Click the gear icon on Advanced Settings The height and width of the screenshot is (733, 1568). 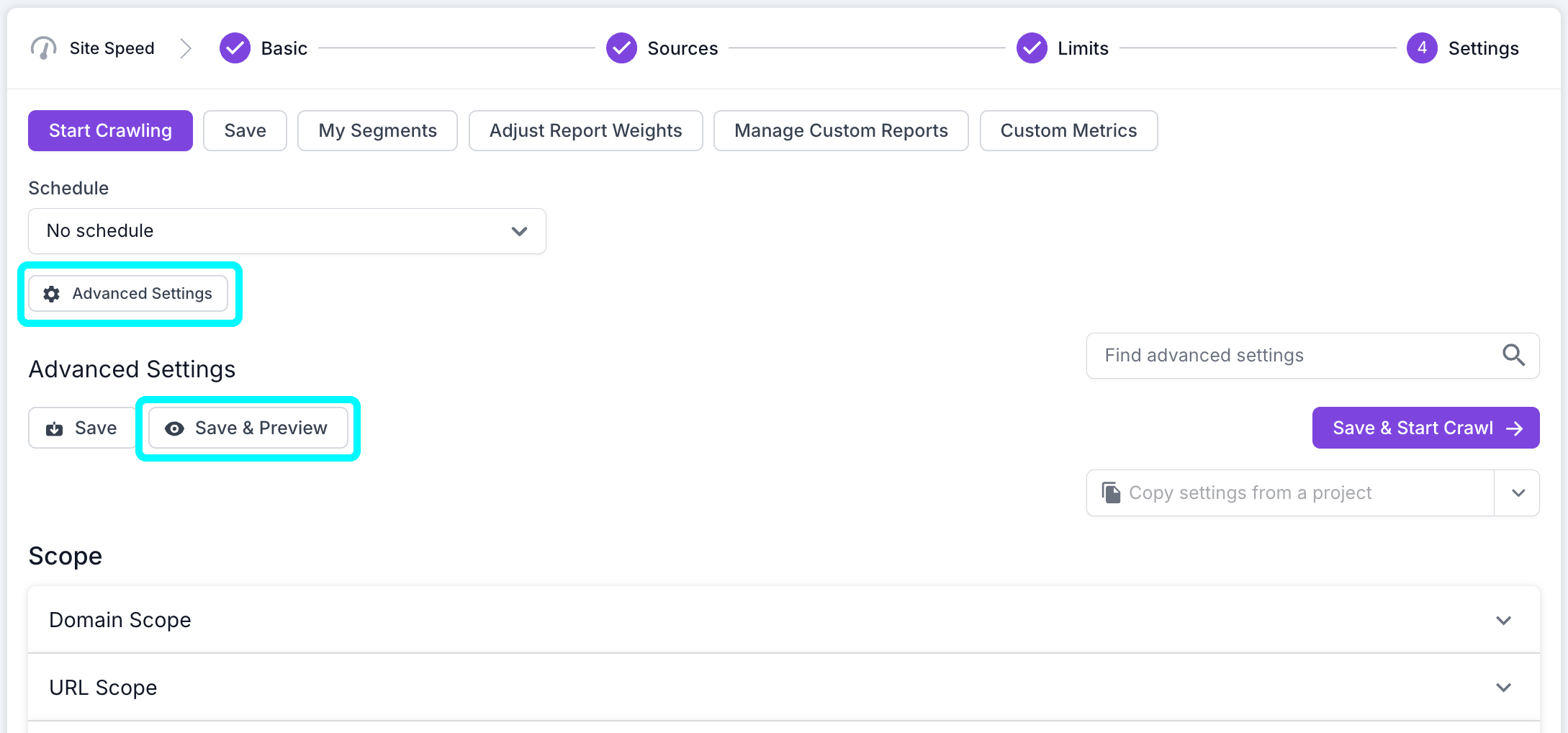[51, 293]
